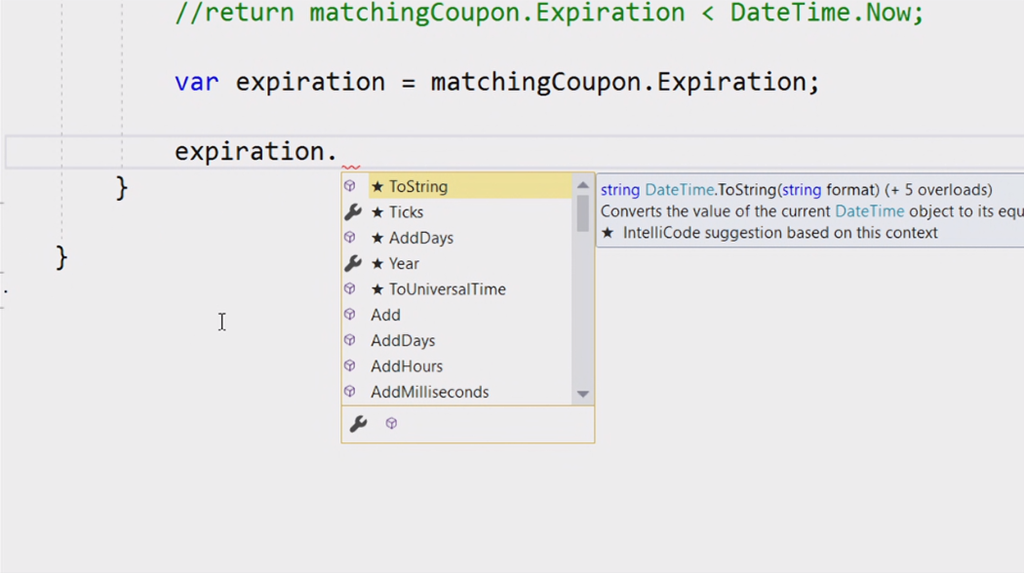
Task: Click the property wrench icon beside Year
Action: [352, 264]
